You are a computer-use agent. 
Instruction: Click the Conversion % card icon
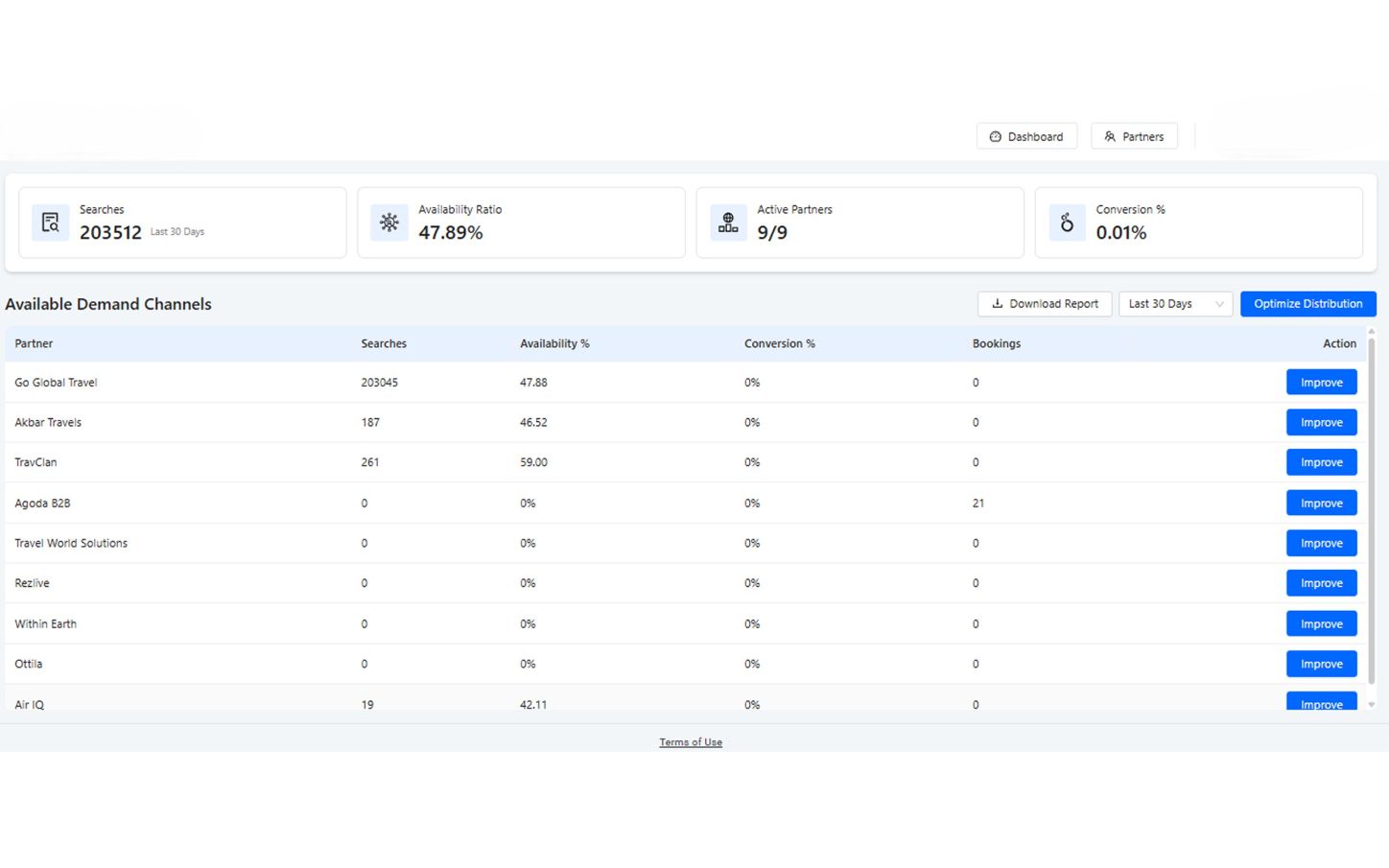point(1067,223)
